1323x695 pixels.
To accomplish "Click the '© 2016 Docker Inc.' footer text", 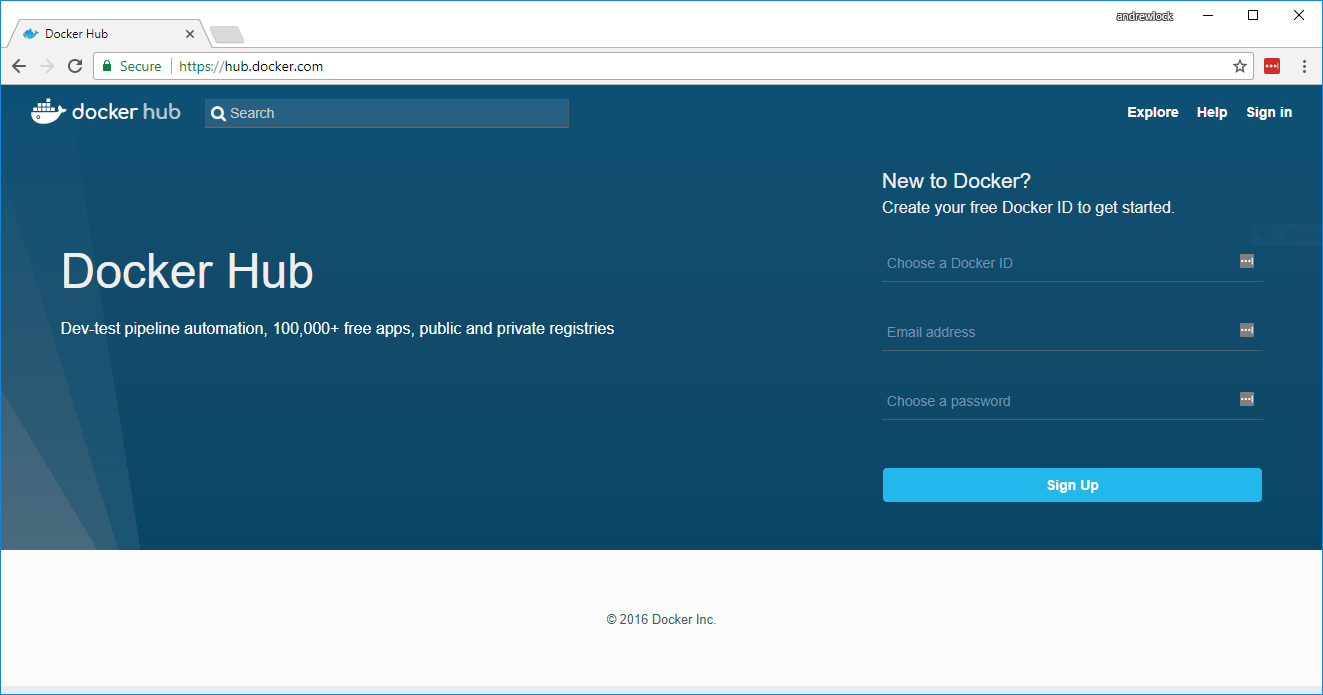I will (x=661, y=619).
